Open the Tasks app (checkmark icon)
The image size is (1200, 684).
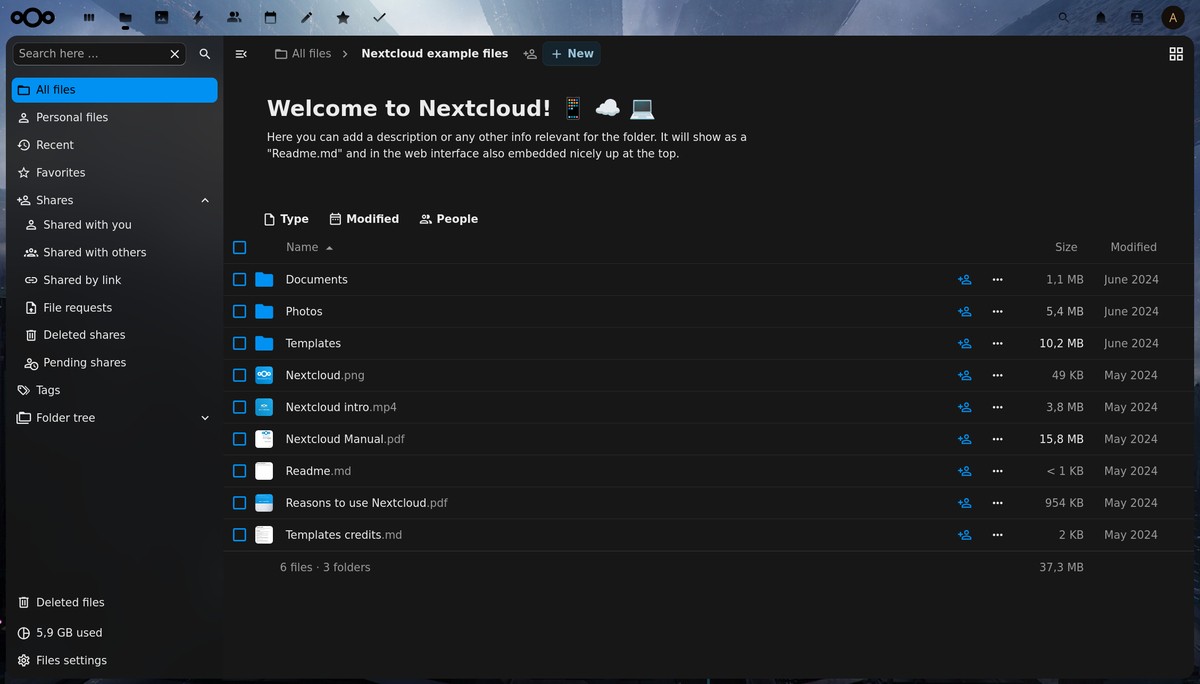(x=378, y=17)
